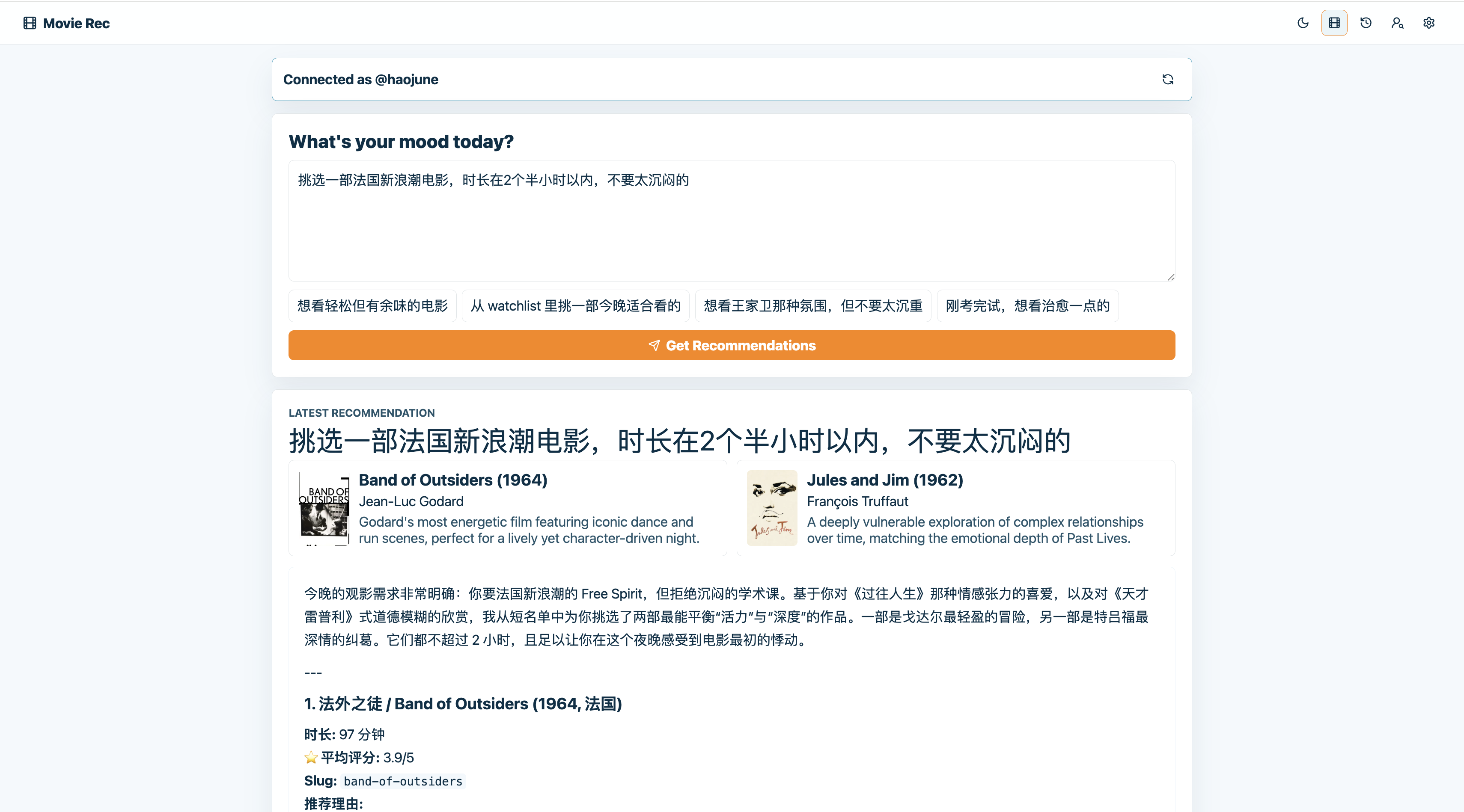Select suggestion "刚考完试，想看治愈一点的"
The height and width of the screenshot is (812, 1464).
(x=1027, y=305)
